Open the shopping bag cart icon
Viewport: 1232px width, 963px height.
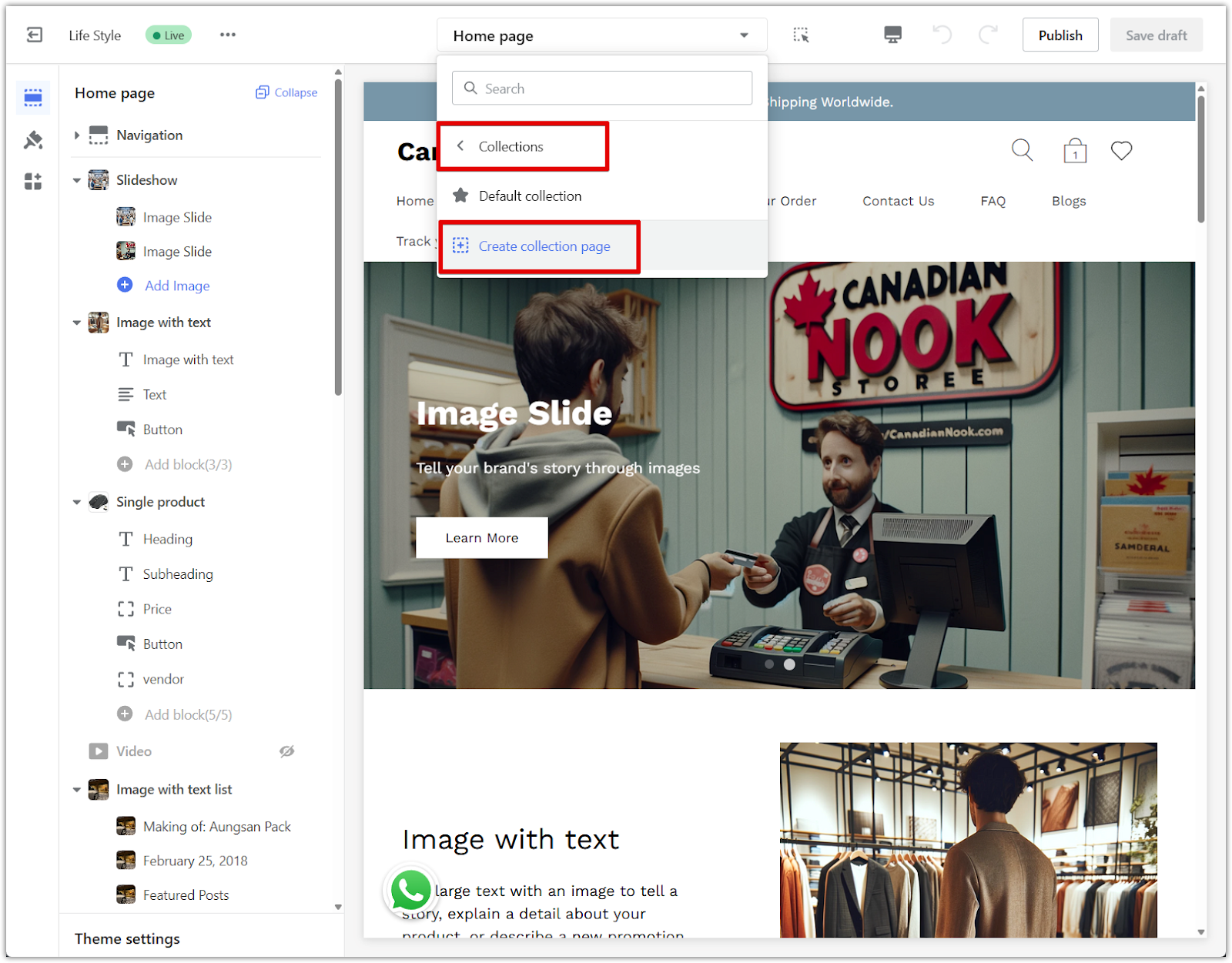click(x=1075, y=150)
